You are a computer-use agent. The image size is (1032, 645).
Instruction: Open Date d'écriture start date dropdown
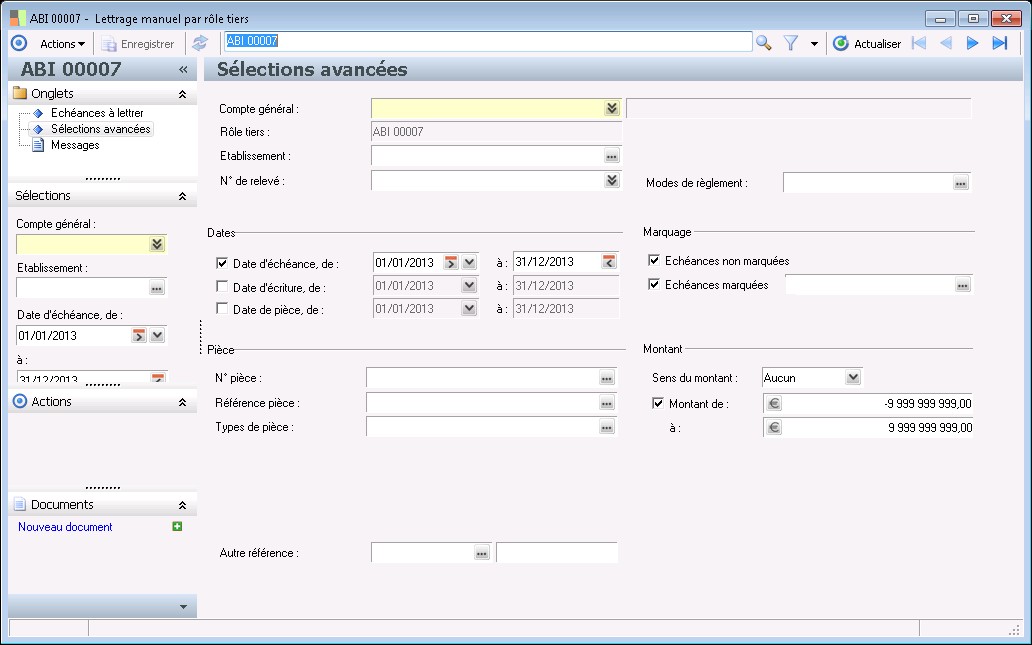coord(469,286)
